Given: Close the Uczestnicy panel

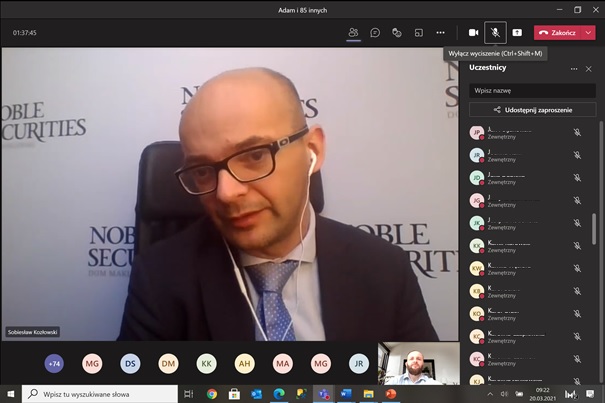Looking at the screenshot, I should point(589,69).
